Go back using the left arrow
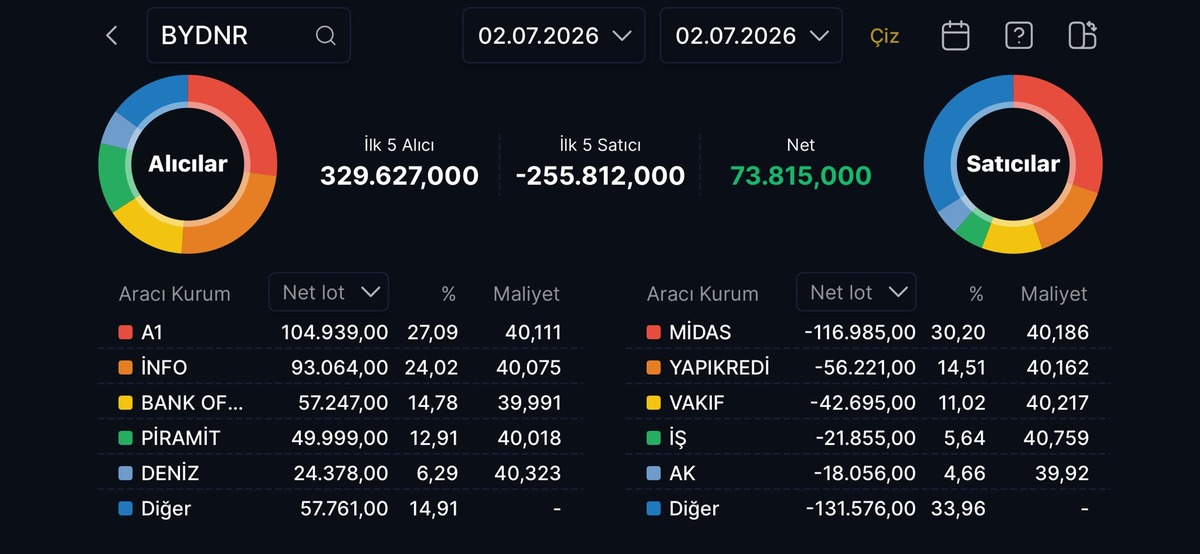Viewport: 1200px width, 554px height. pos(112,36)
